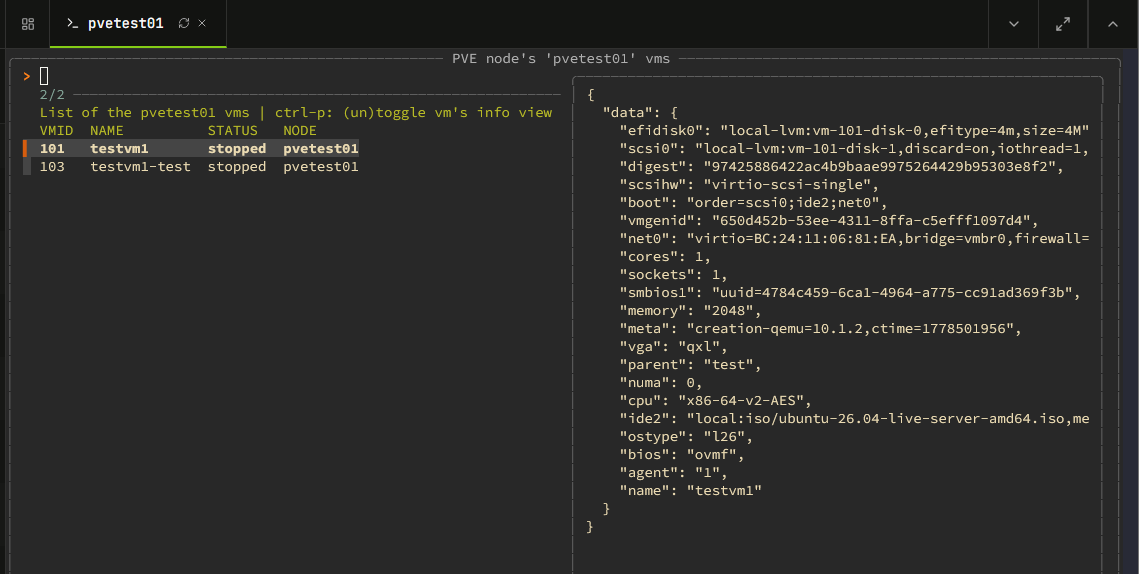Collapse the panel with the chevron-up icon
This screenshot has height=574, width=1139.
point(1112,24)
